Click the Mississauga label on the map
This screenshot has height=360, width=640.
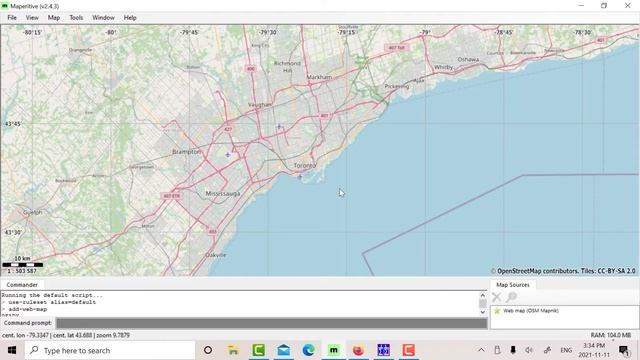(x=222, y=193)
